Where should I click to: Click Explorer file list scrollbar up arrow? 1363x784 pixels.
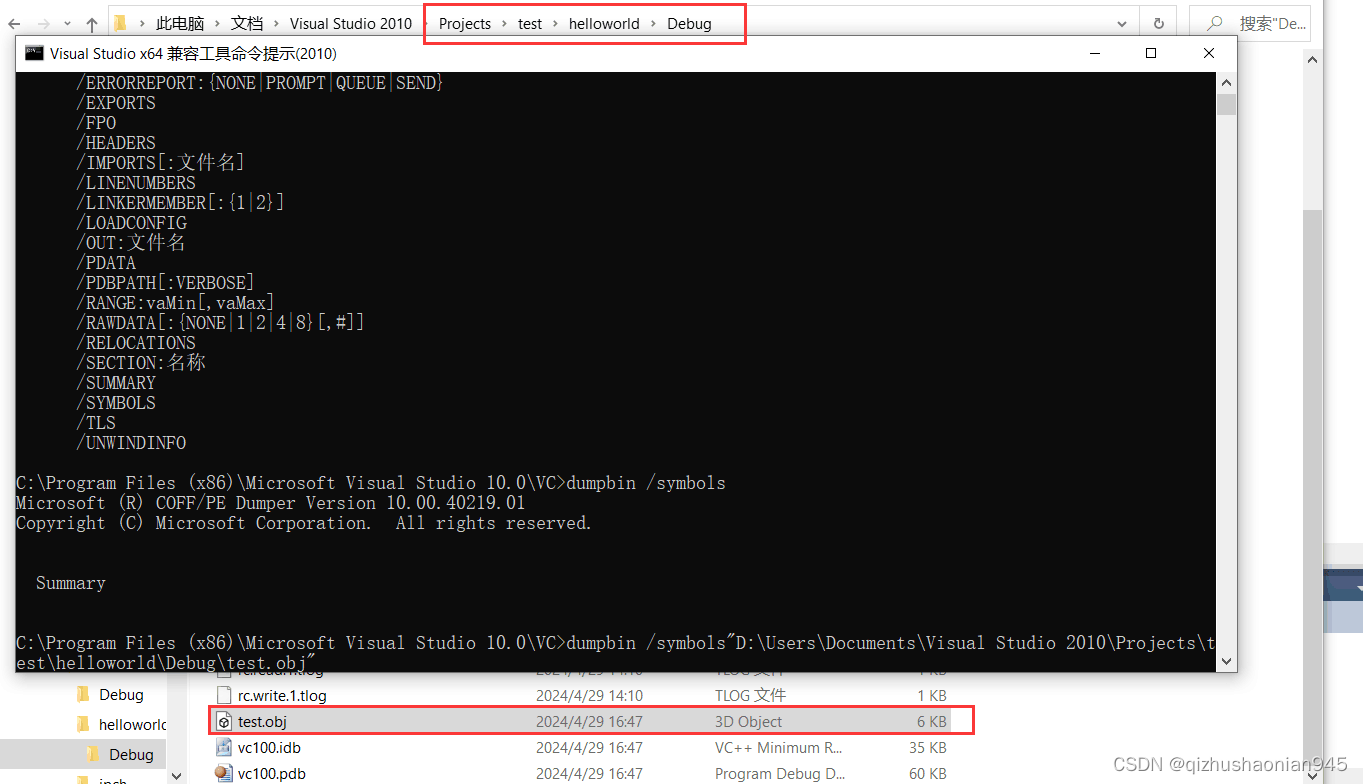1313,60
